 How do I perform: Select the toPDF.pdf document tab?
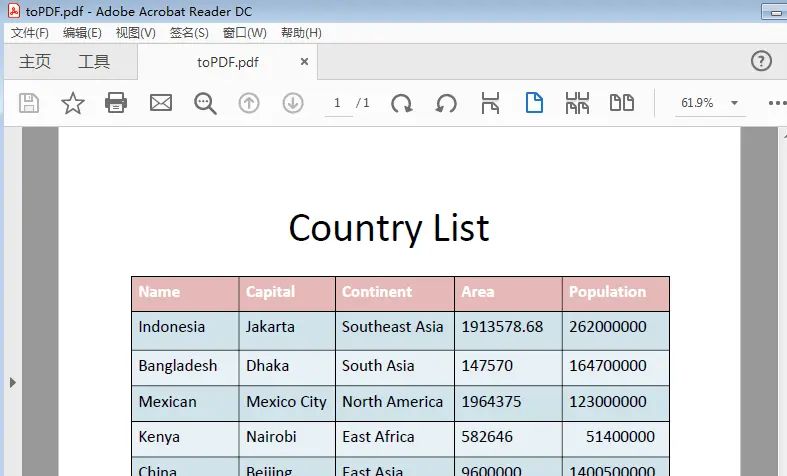[227, 62]
